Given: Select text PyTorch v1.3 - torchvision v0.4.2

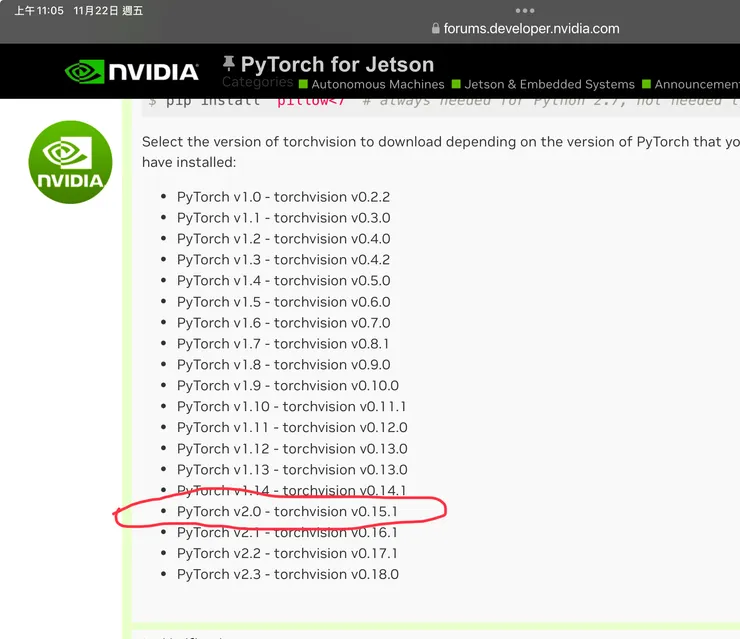Looking at the screenshot, I should (283, 260).
